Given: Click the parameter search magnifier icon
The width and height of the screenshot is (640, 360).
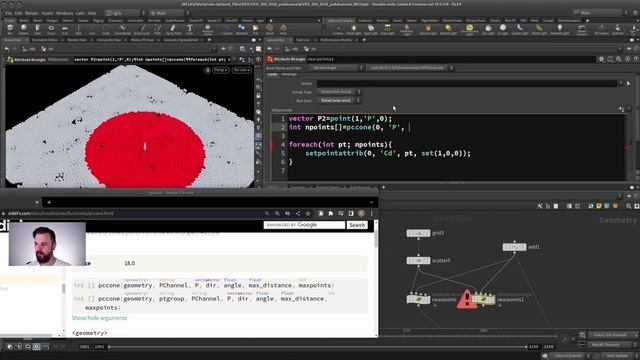Looking at the screenshot, I should pos(619,59).
